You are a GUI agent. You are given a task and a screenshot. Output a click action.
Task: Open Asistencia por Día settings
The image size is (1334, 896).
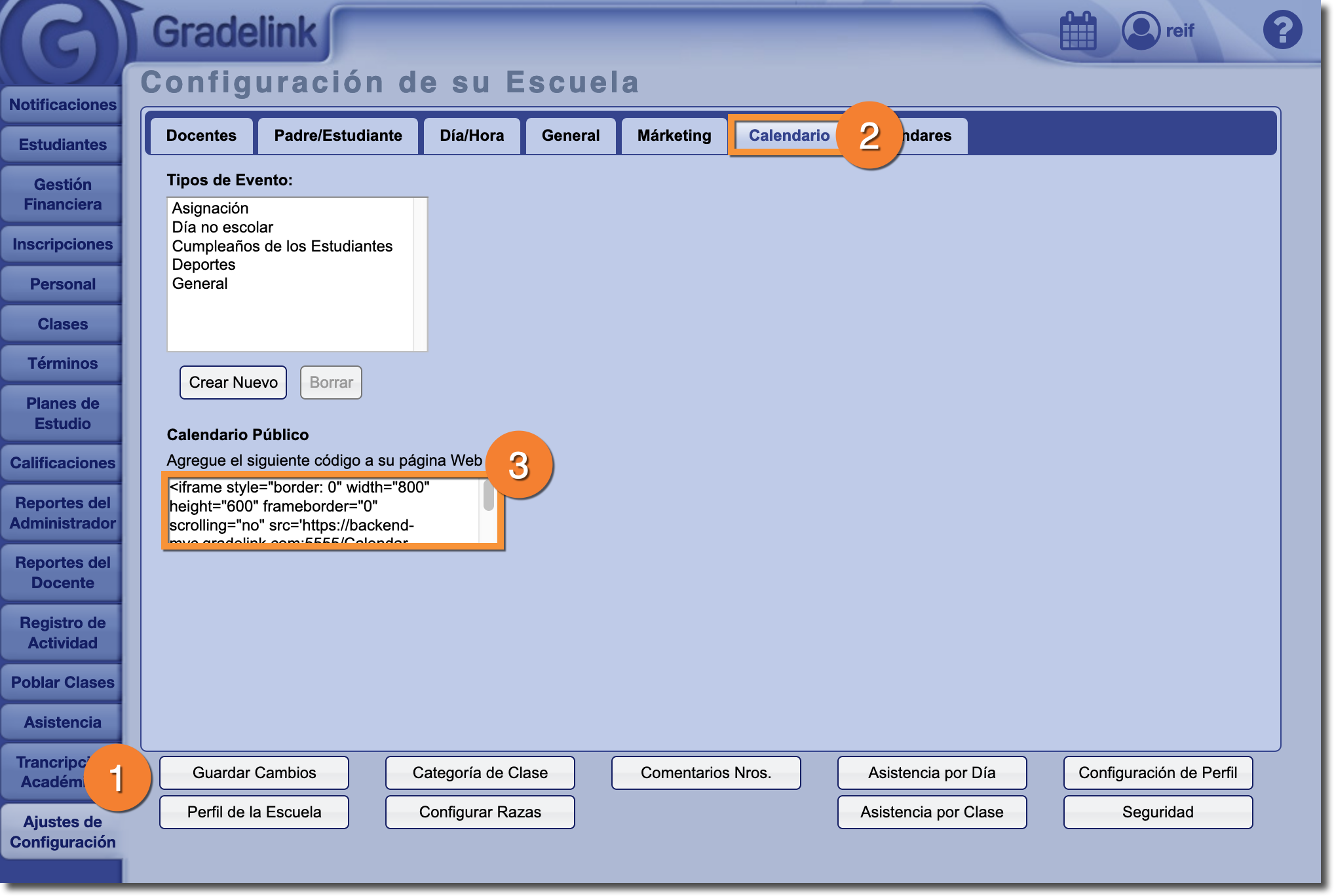coord(932,773)
